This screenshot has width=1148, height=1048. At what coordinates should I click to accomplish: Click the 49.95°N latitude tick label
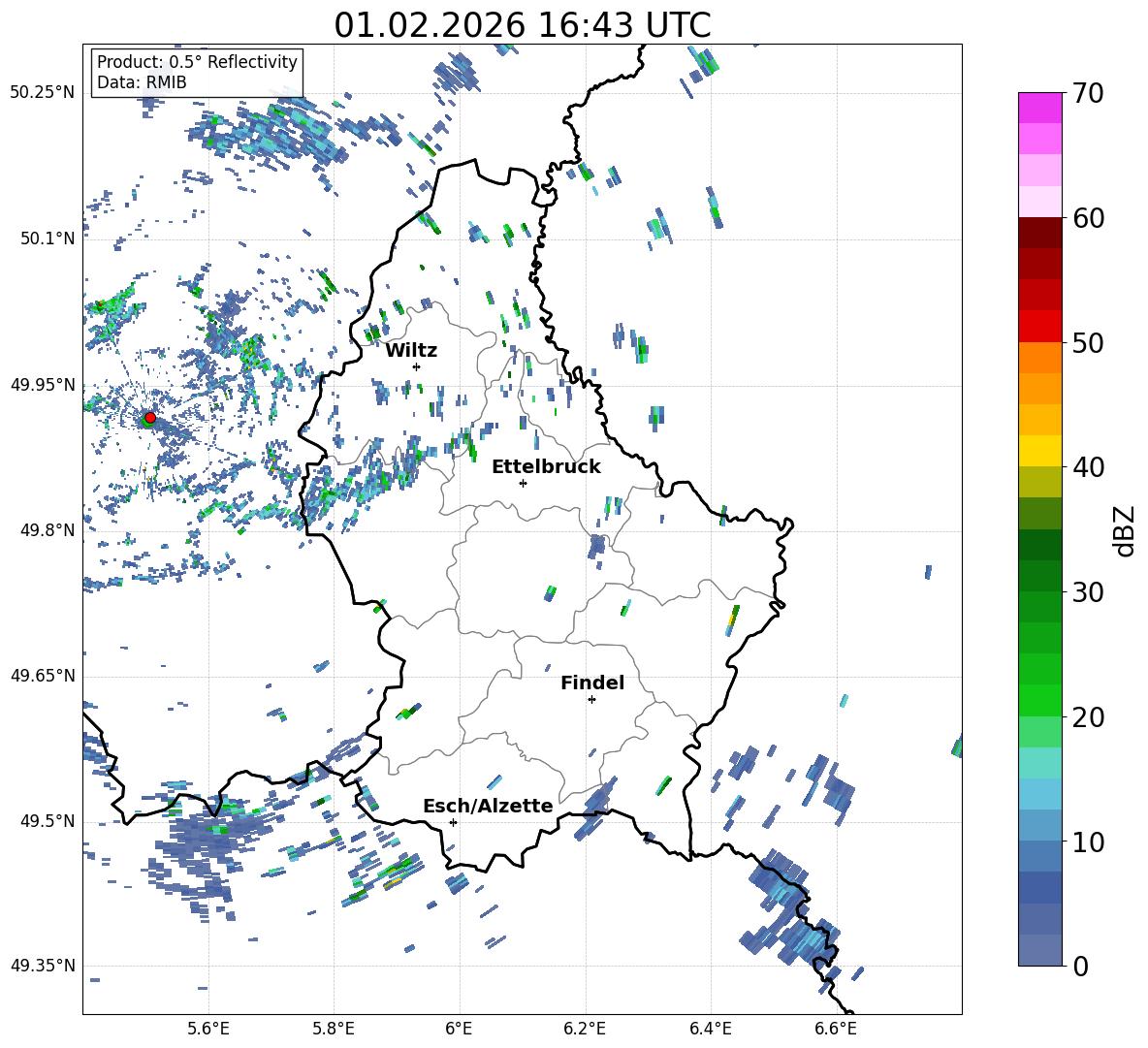43,385
